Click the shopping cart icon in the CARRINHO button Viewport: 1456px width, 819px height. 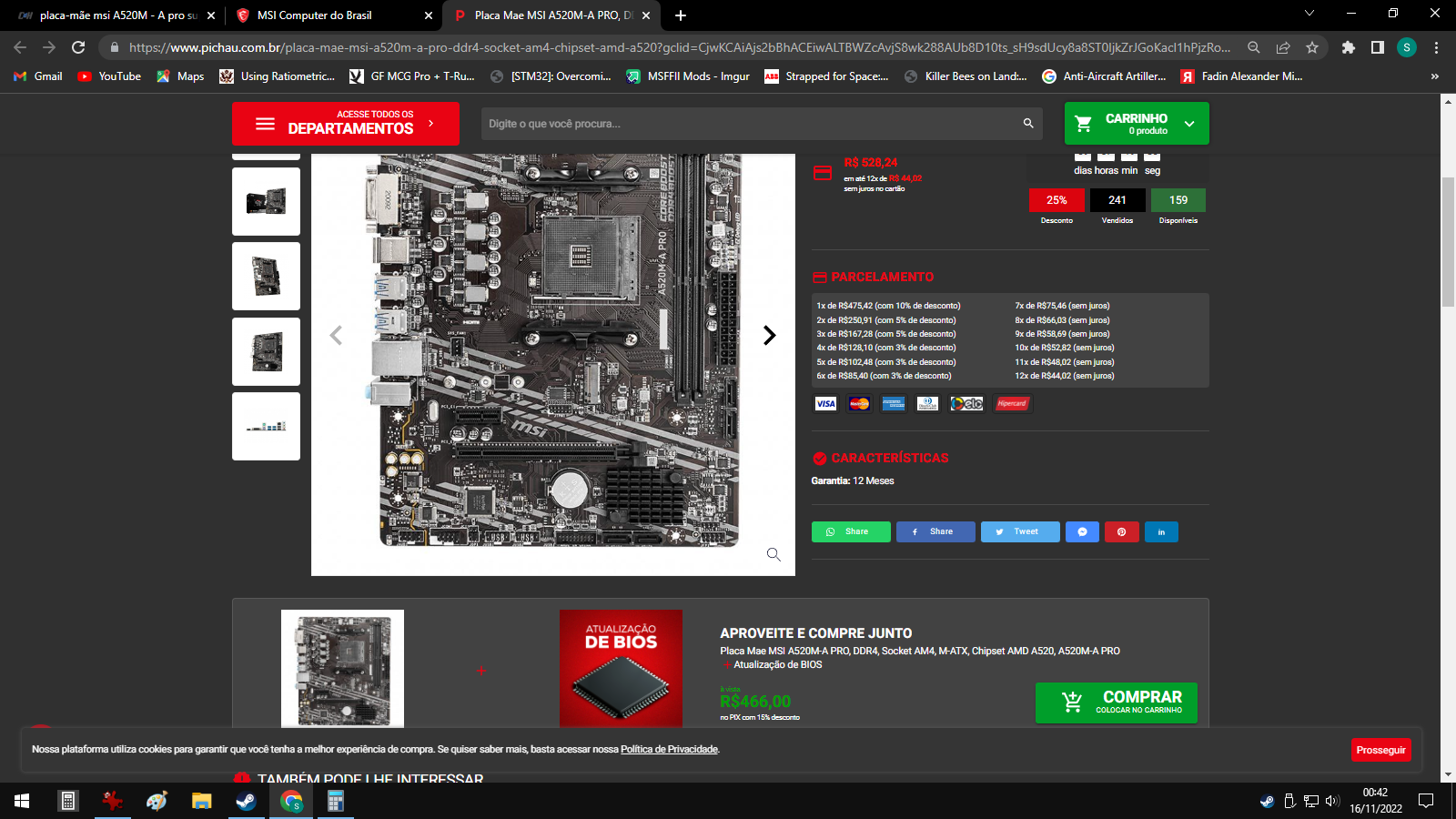click(1083, 124)
